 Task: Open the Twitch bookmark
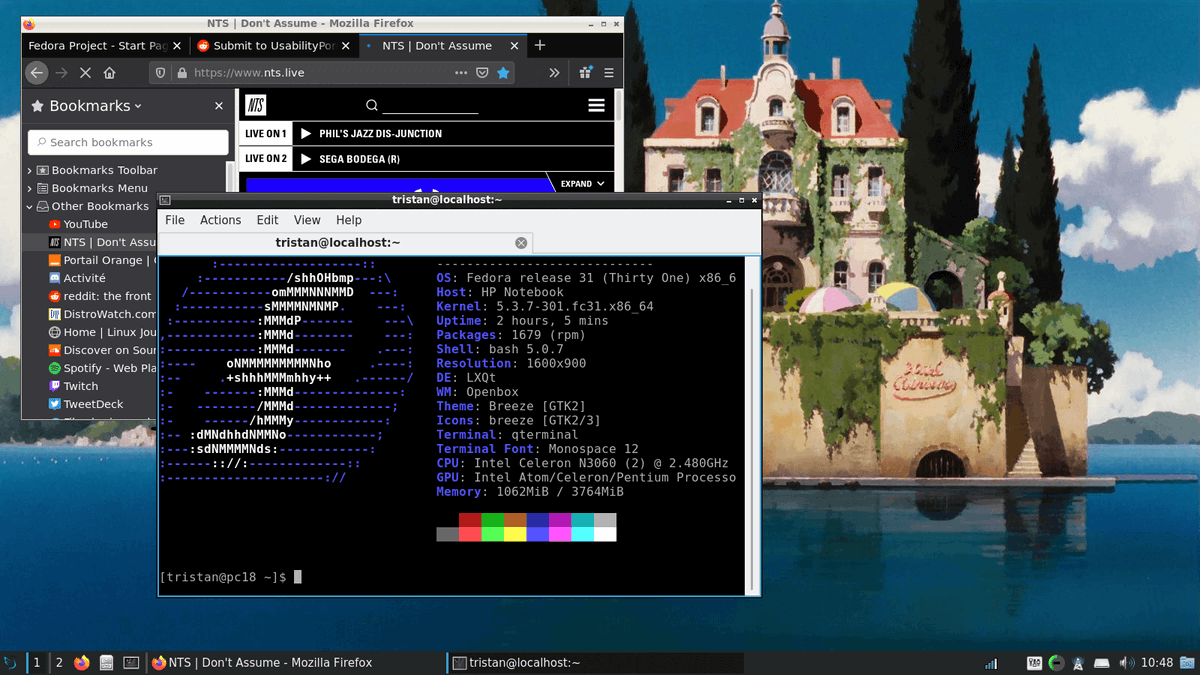click(x=73, y=386)
